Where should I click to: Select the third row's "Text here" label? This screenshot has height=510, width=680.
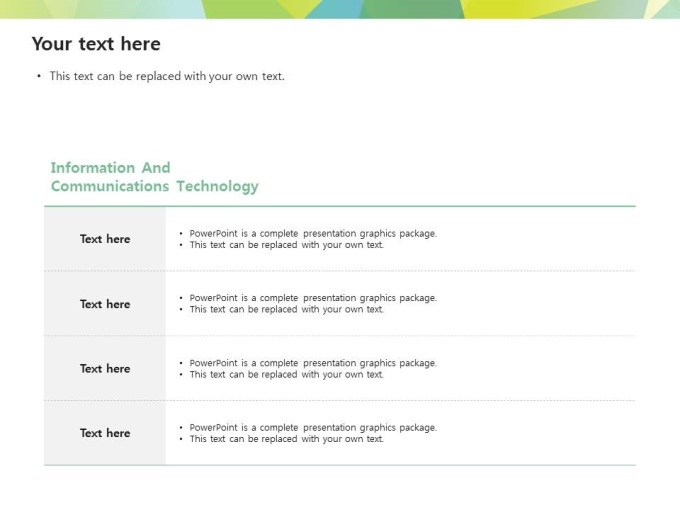pos(105,369)
